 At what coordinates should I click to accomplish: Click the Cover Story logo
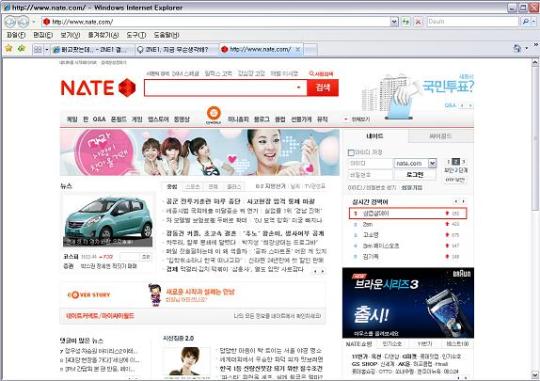[x=89, y=295]
